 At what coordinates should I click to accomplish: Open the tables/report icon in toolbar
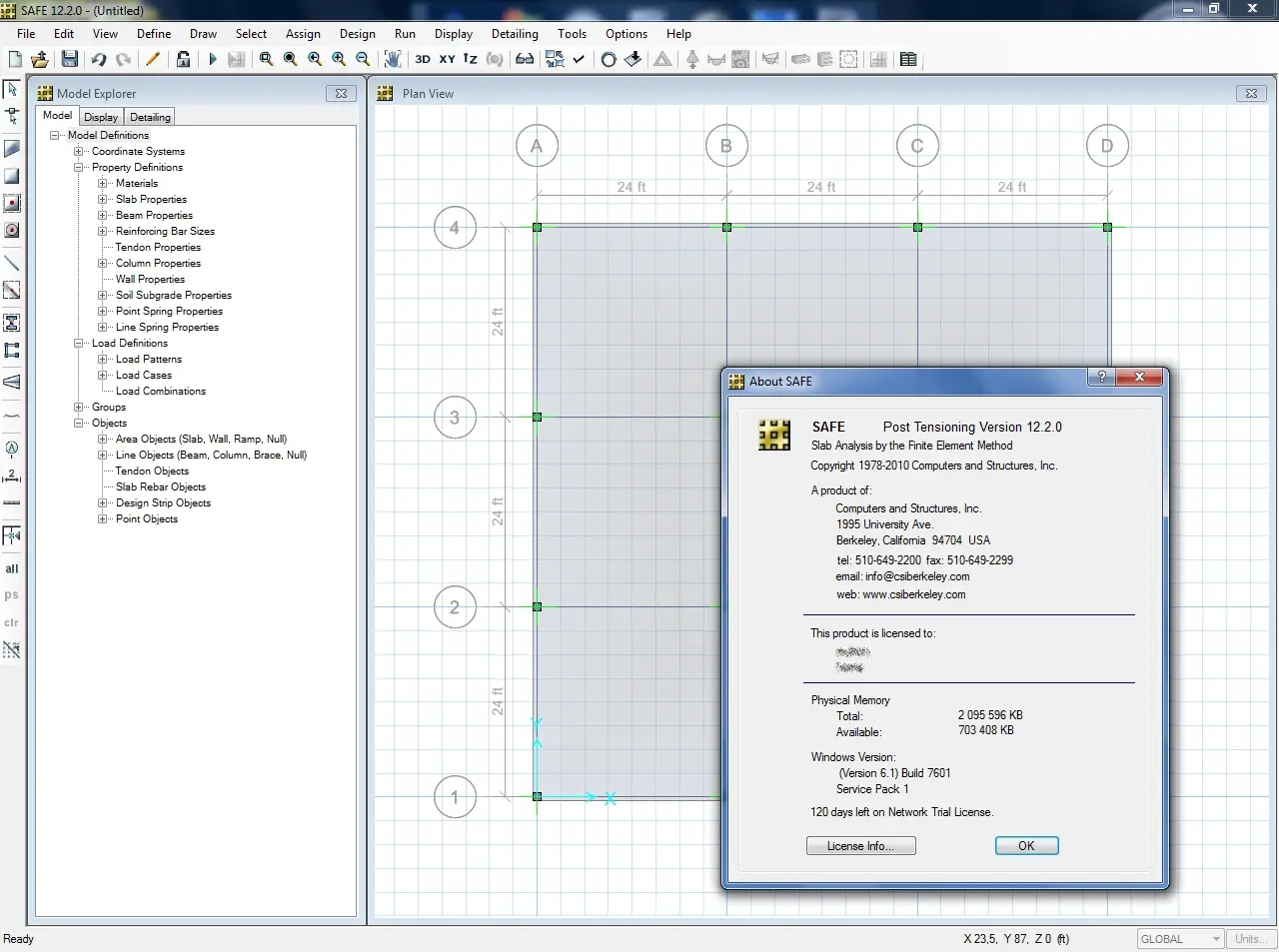908,59
